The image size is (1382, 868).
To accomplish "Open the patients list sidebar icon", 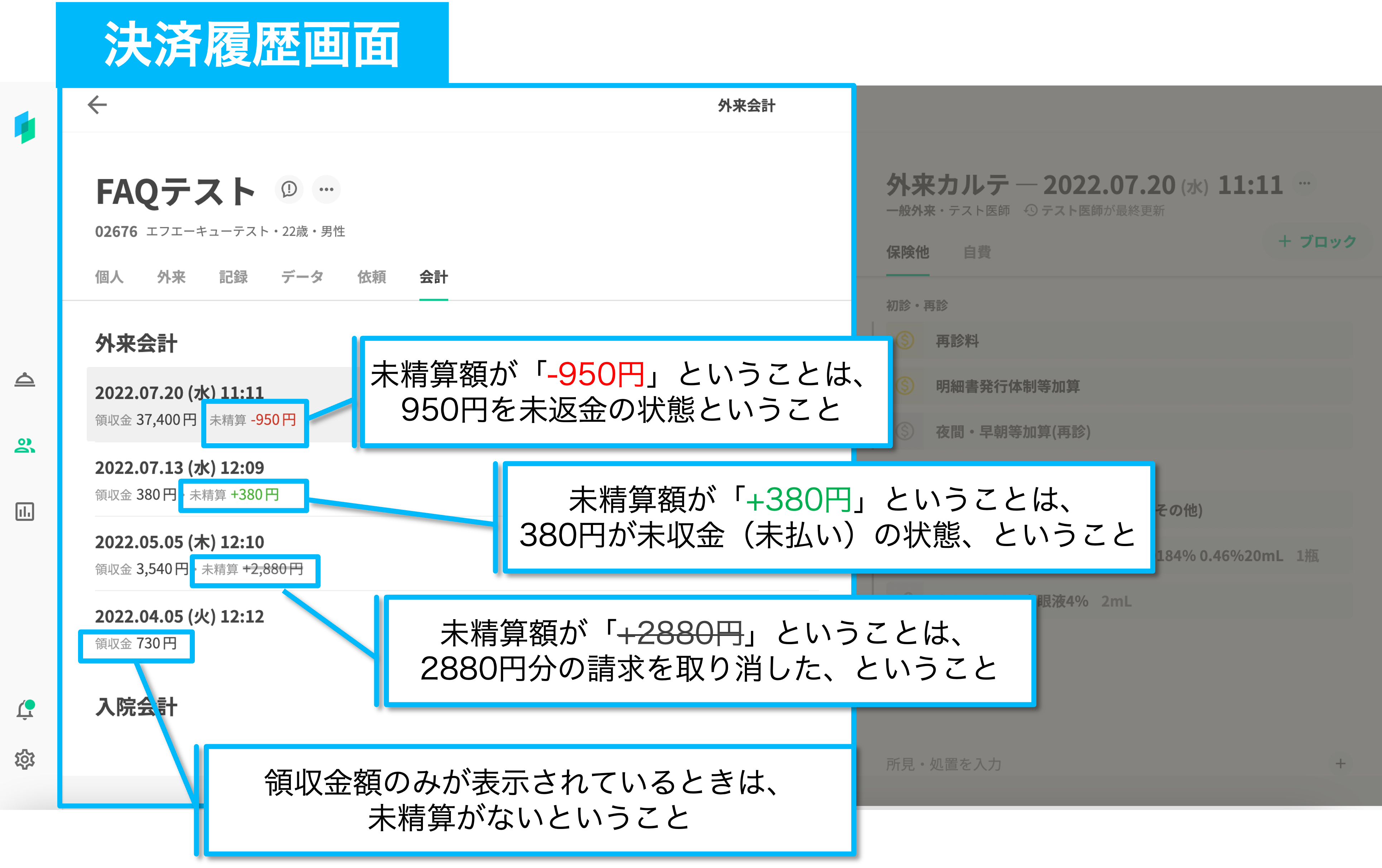I will click(x=25, y=446).
